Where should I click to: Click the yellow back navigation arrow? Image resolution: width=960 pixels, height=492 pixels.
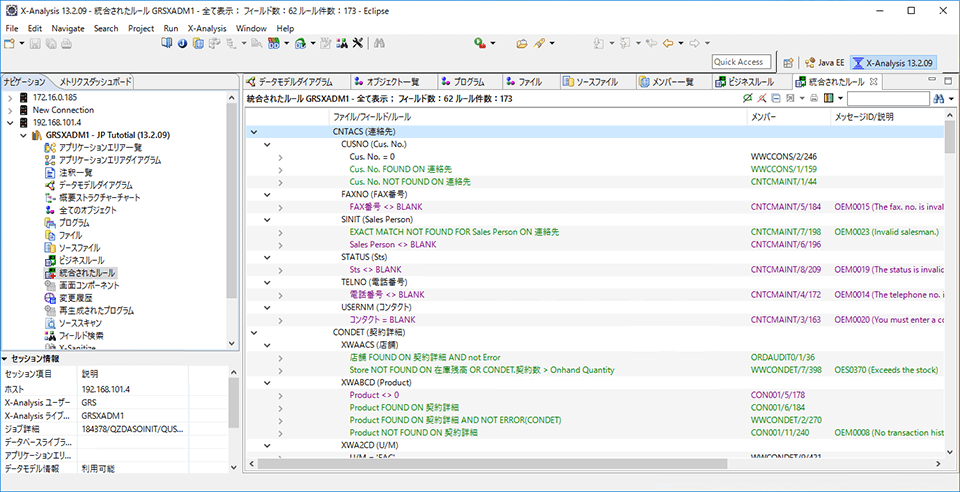coord(668,43)
